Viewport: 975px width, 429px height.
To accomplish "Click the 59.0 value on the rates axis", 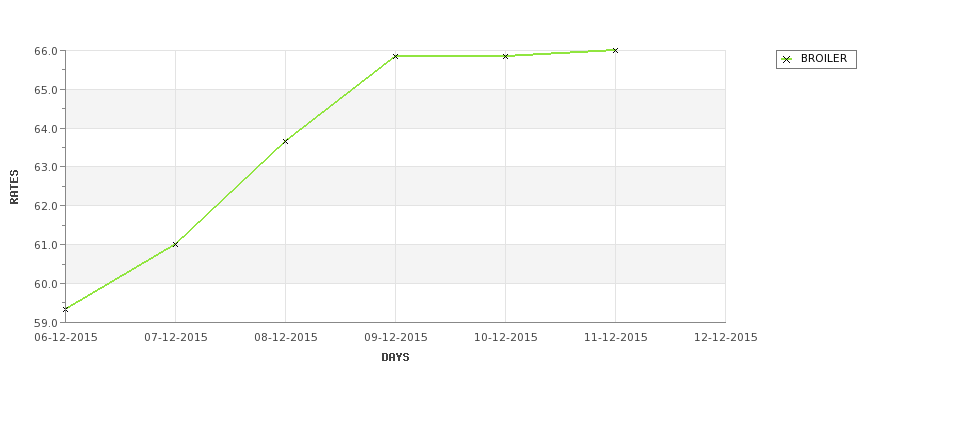I will click(x=47, y=323).
